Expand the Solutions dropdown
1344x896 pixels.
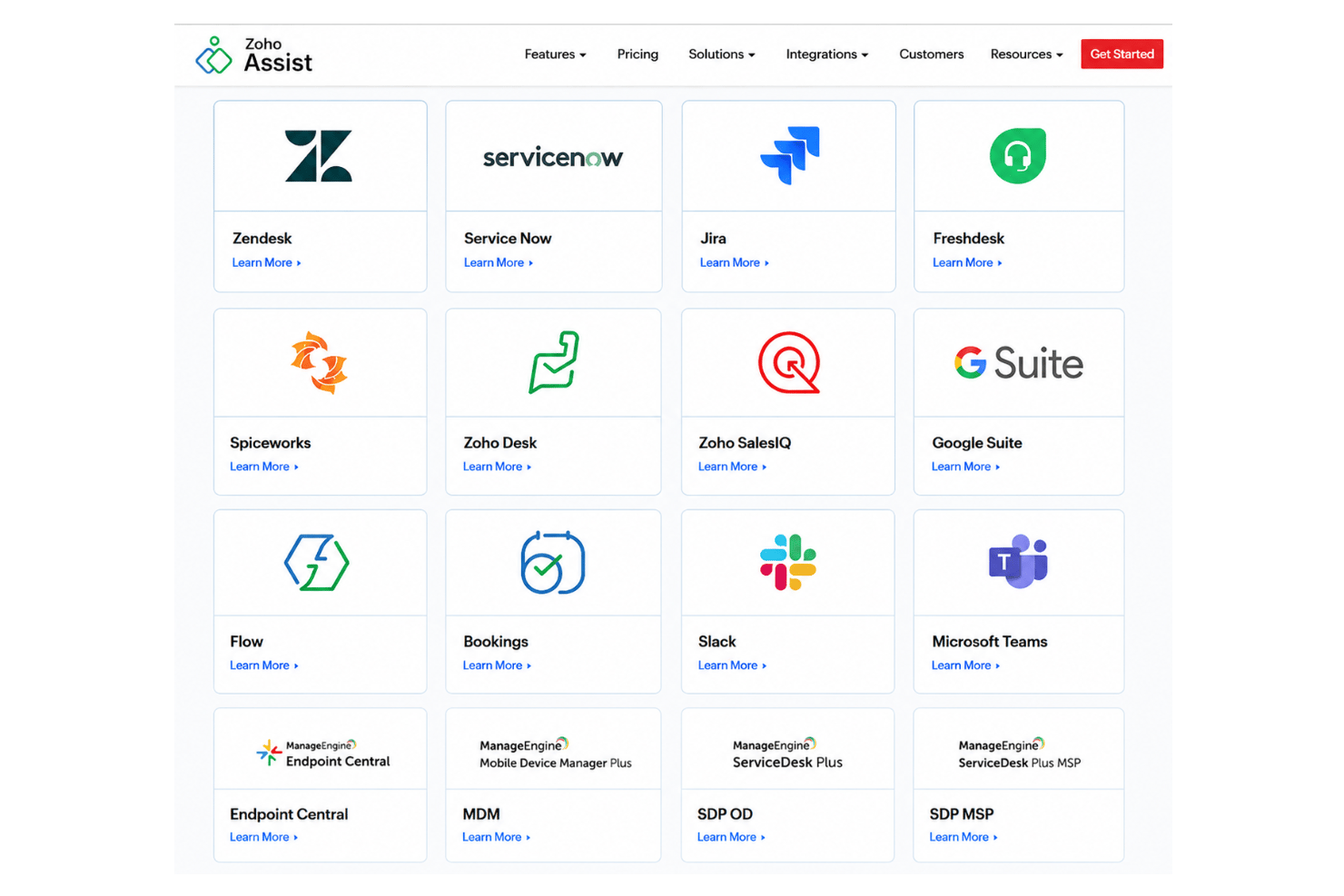coord(722,54)
